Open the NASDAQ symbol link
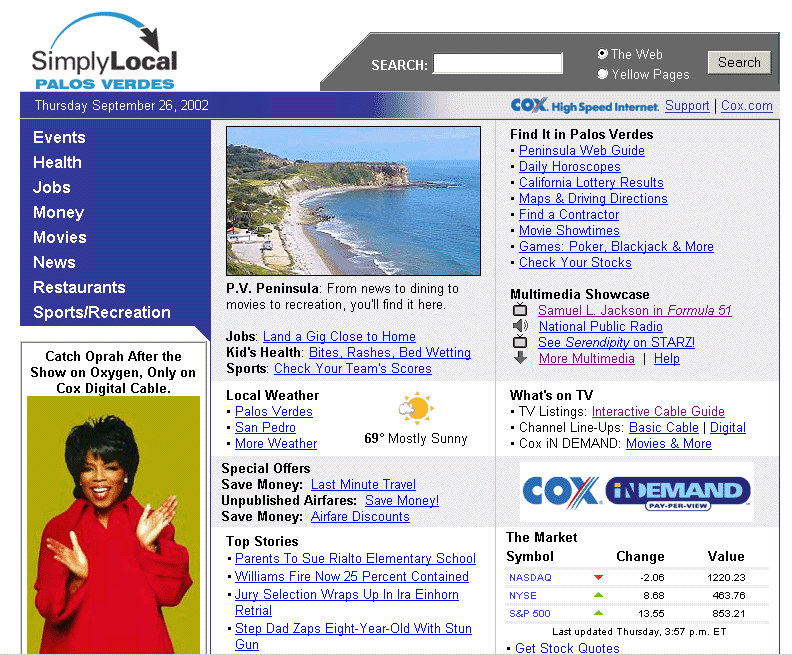This screenshot has height=655, width=792. (530, 578)
